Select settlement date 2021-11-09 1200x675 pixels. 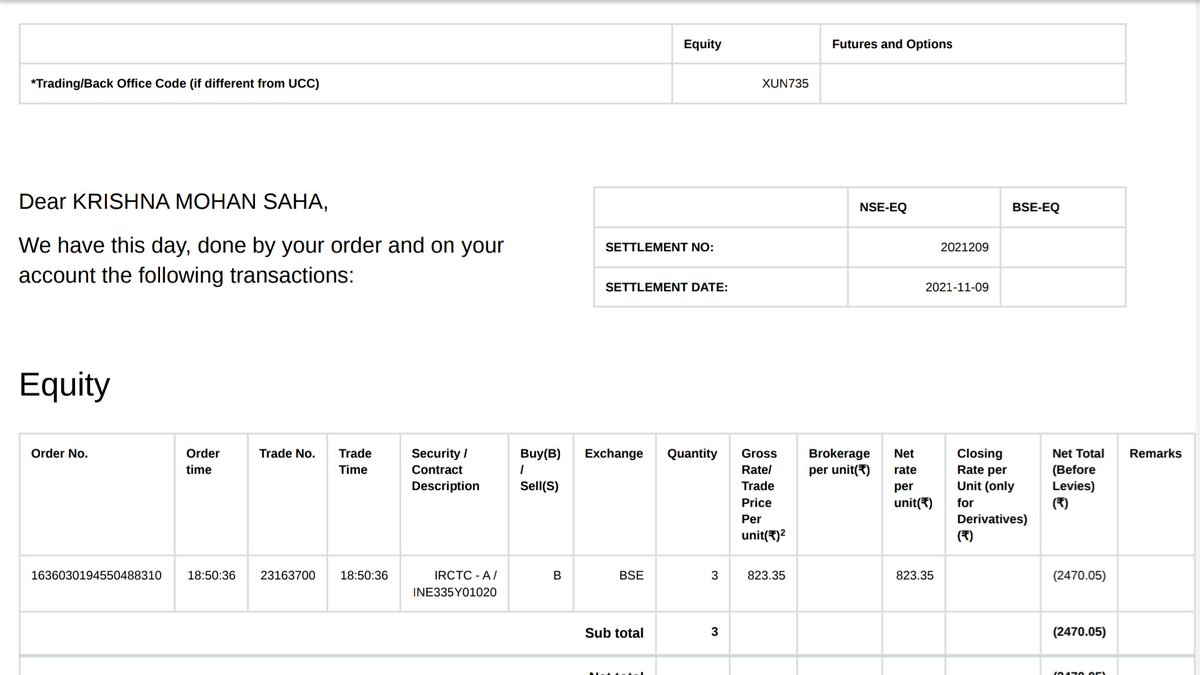tap(957, 287)
